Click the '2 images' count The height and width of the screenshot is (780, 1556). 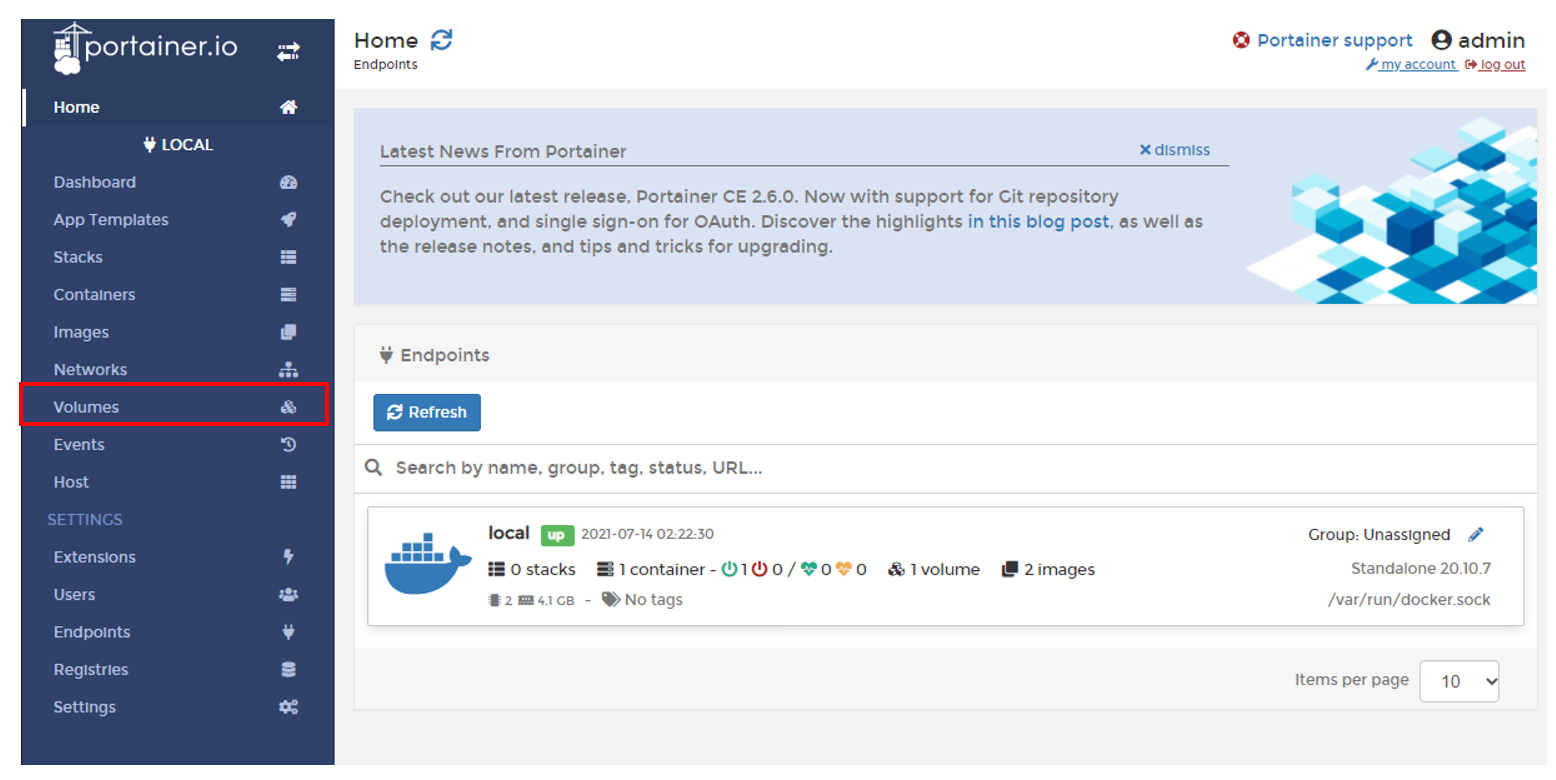point(1048,569)
